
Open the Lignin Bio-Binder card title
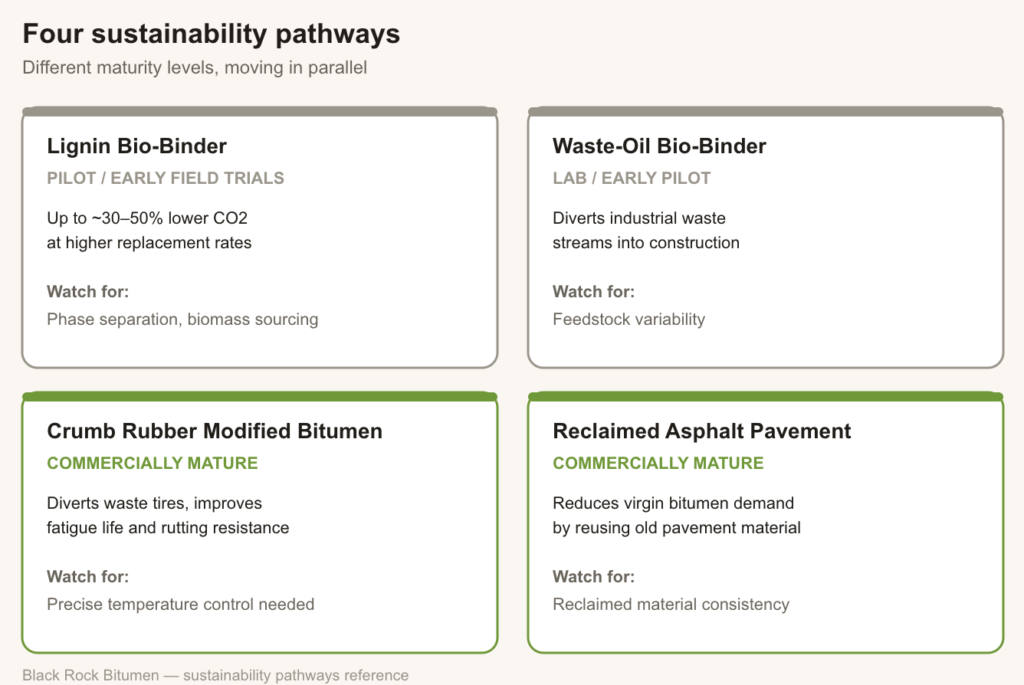(136, 146)
